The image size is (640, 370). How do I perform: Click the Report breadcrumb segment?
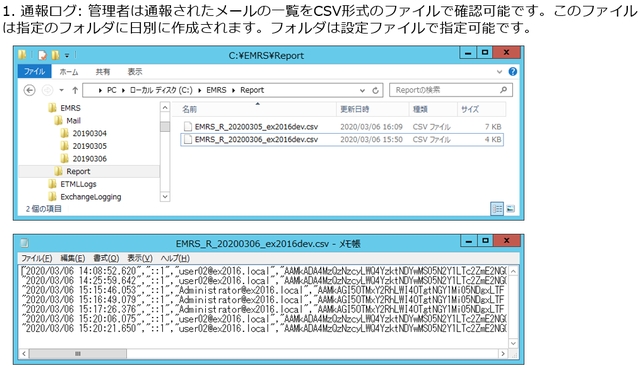pyautogui.click(x=252, y=90)
